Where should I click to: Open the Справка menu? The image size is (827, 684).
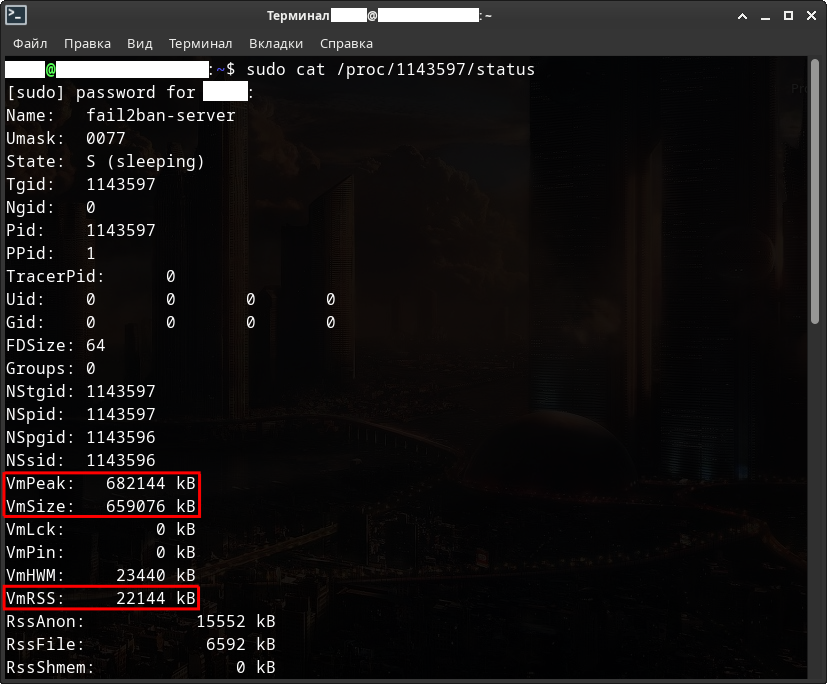point(346,44)
